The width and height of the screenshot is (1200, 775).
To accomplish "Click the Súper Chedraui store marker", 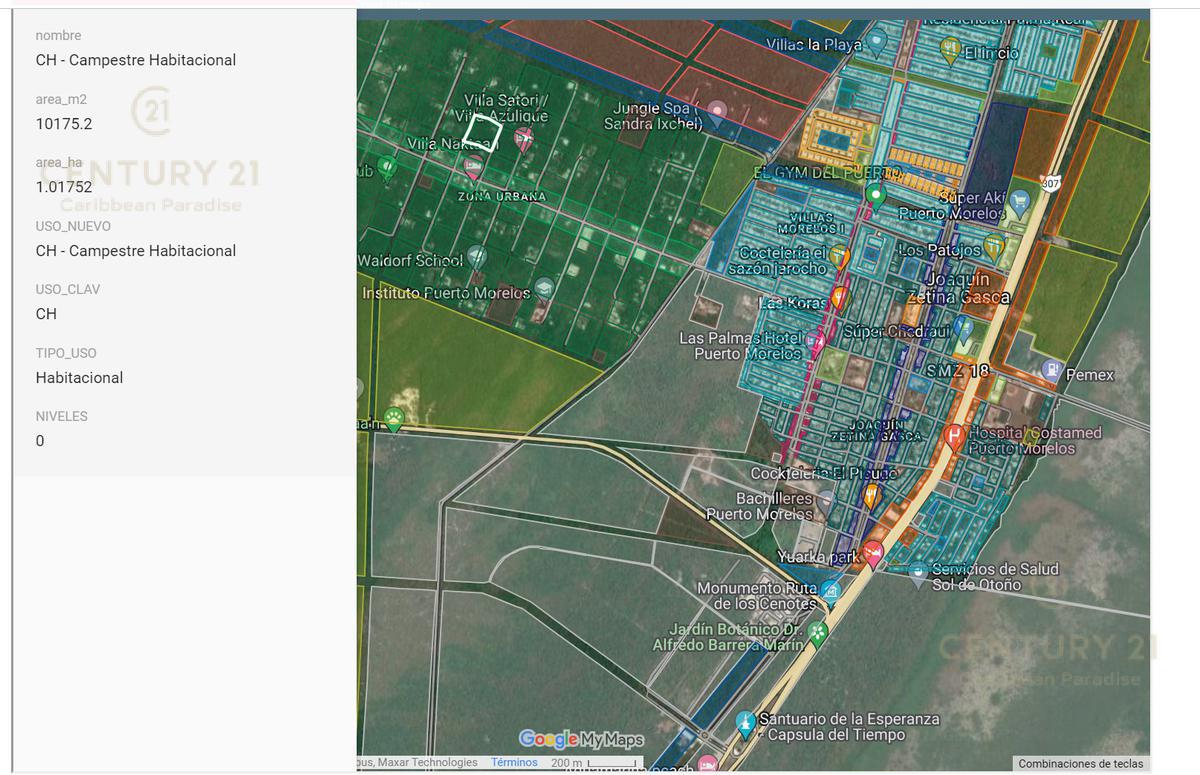I will 963,327.
